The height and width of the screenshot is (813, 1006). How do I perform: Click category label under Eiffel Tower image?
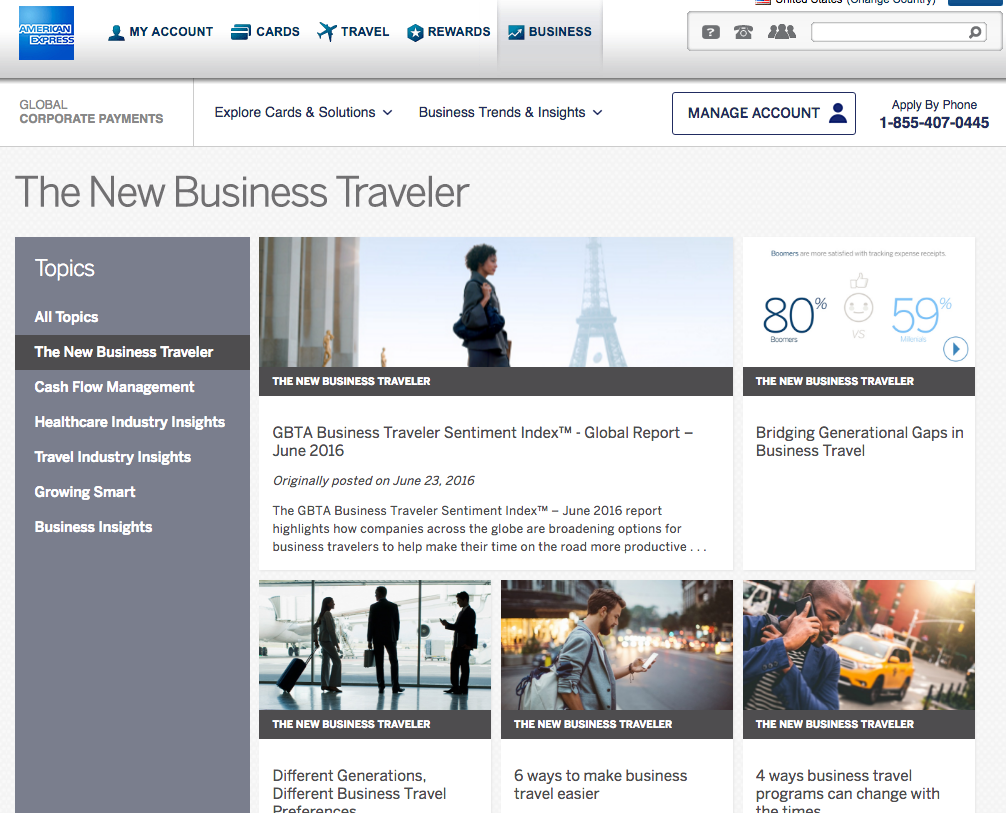point(351,381)
